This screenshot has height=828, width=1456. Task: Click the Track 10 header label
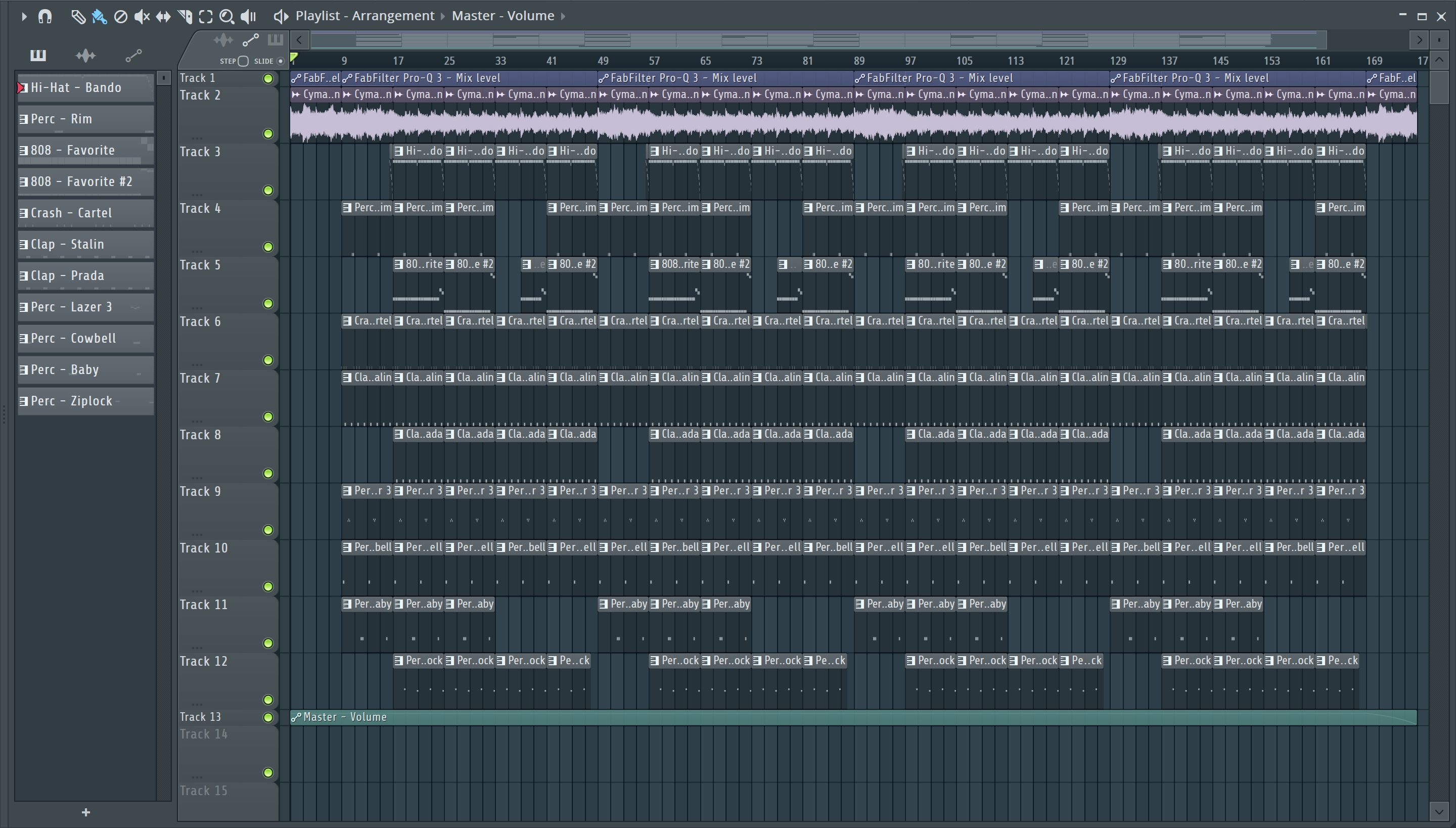tap(204, 548)
